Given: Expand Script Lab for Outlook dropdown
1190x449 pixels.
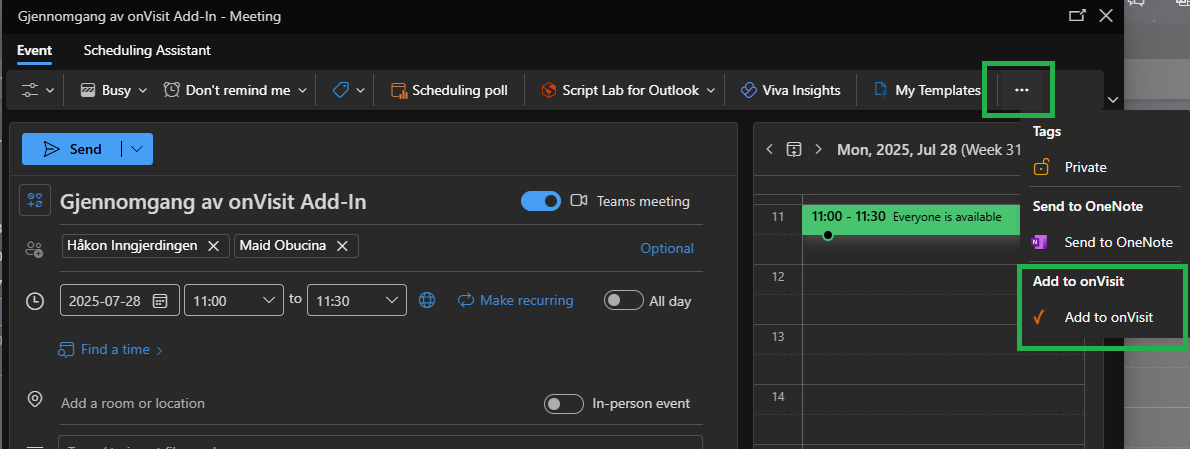Looking at the screenshot, I should tap(711, 91).
